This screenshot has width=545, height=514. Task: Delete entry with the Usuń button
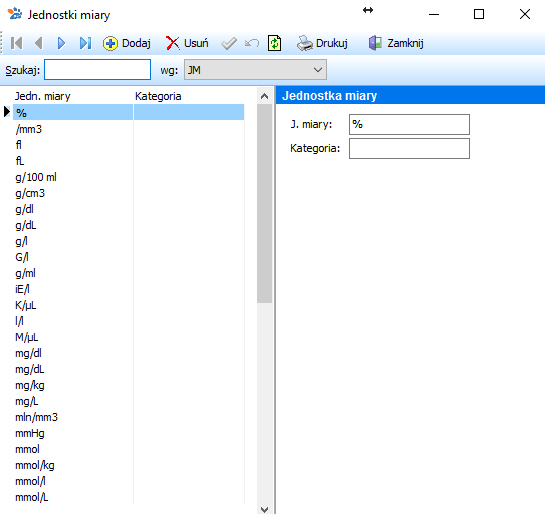[187, 43]
